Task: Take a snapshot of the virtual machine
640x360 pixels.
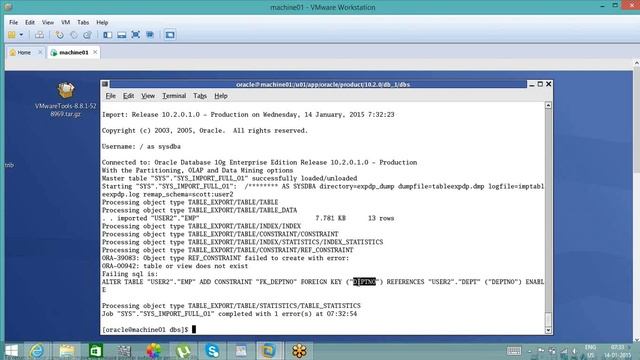Action: 60,35
